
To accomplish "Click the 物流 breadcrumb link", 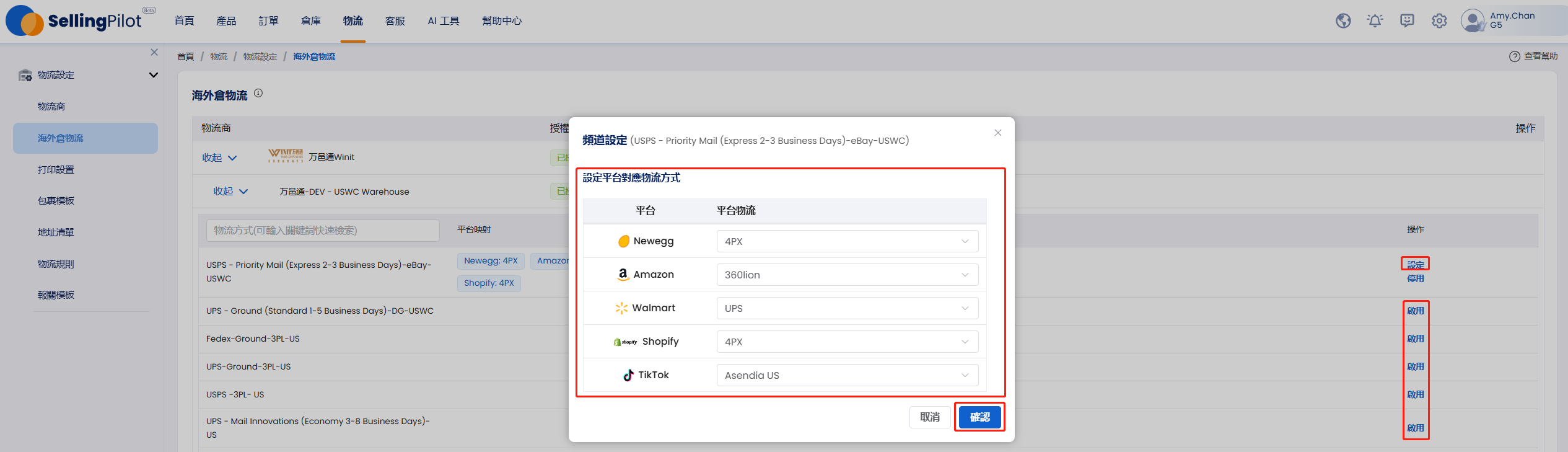I will 218,56.
